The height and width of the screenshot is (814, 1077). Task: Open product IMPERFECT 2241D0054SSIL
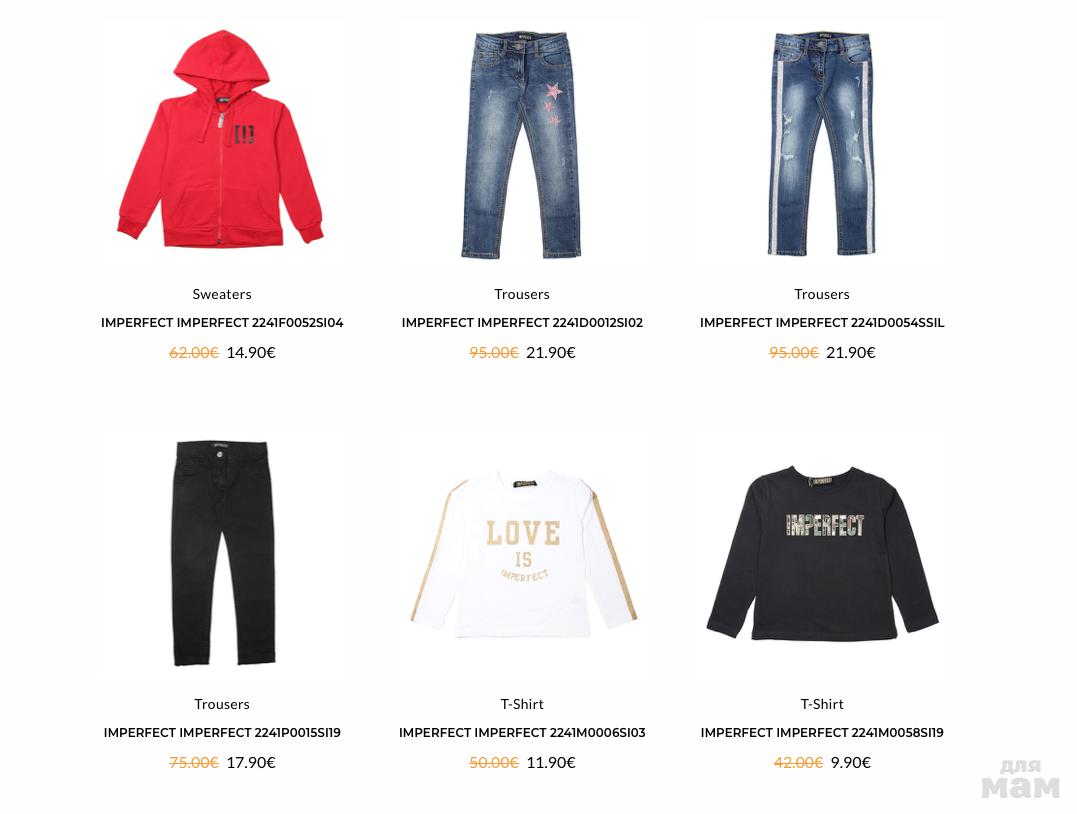coord(821,323)
